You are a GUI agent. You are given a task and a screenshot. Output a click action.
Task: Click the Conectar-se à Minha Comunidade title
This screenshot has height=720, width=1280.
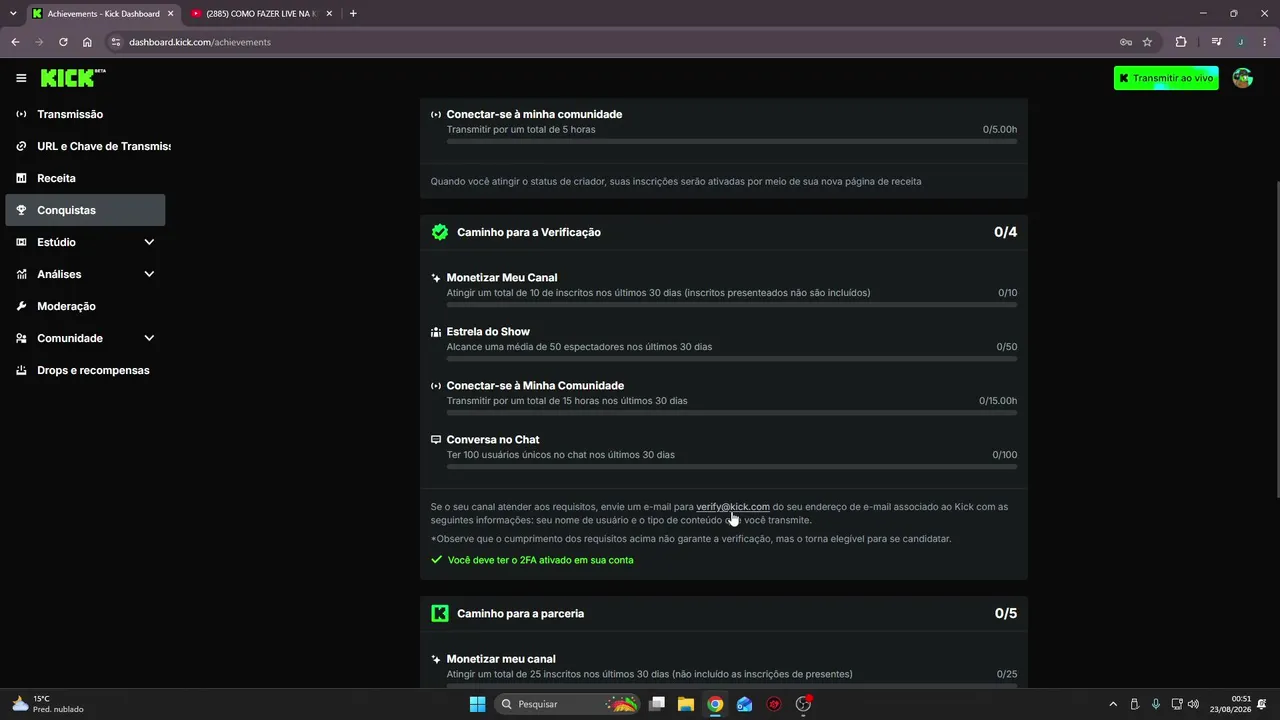coord(535,386)
